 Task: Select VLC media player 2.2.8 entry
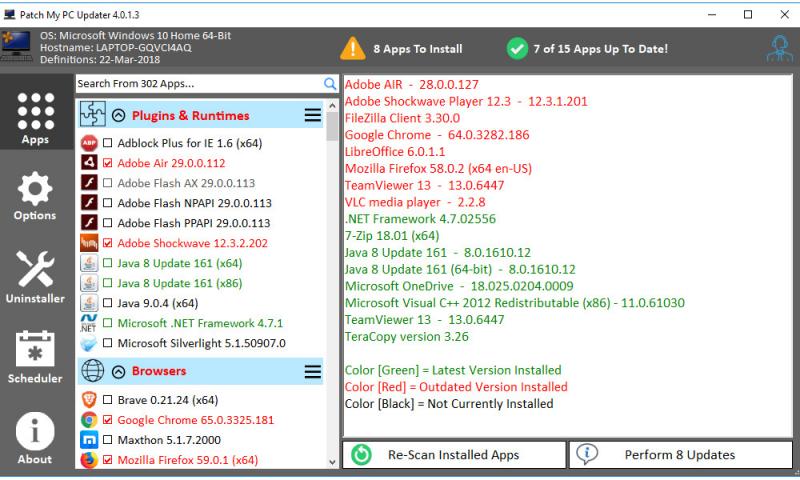415,203
